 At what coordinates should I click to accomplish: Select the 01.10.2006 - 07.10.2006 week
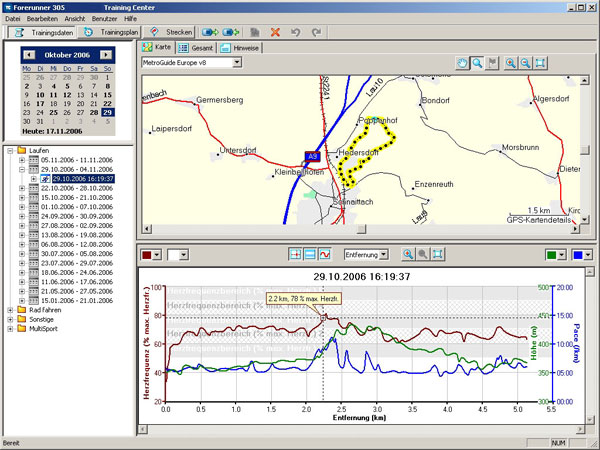77,207
